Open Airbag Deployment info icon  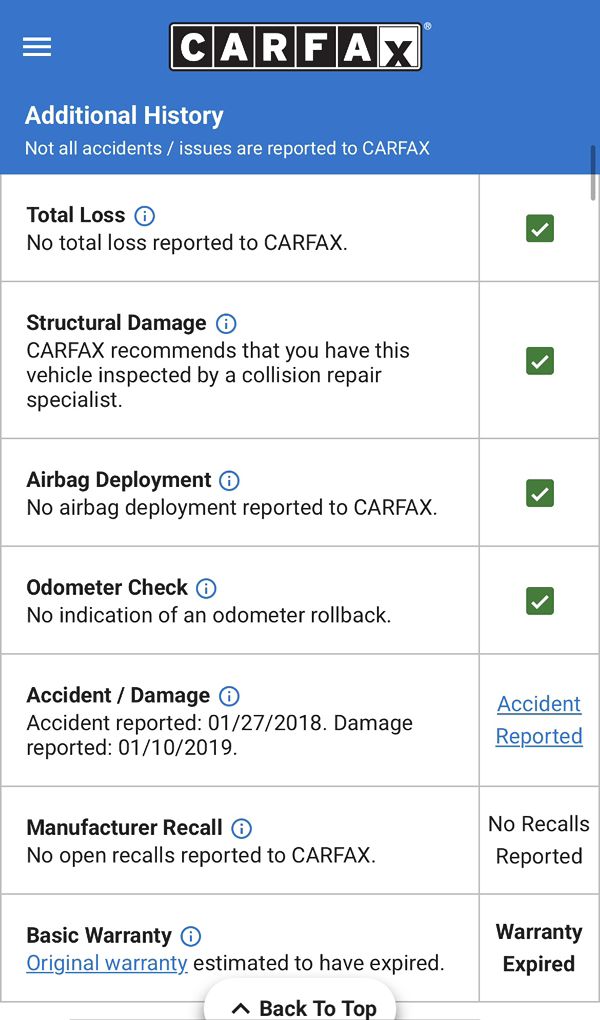[x=229, y=480]
